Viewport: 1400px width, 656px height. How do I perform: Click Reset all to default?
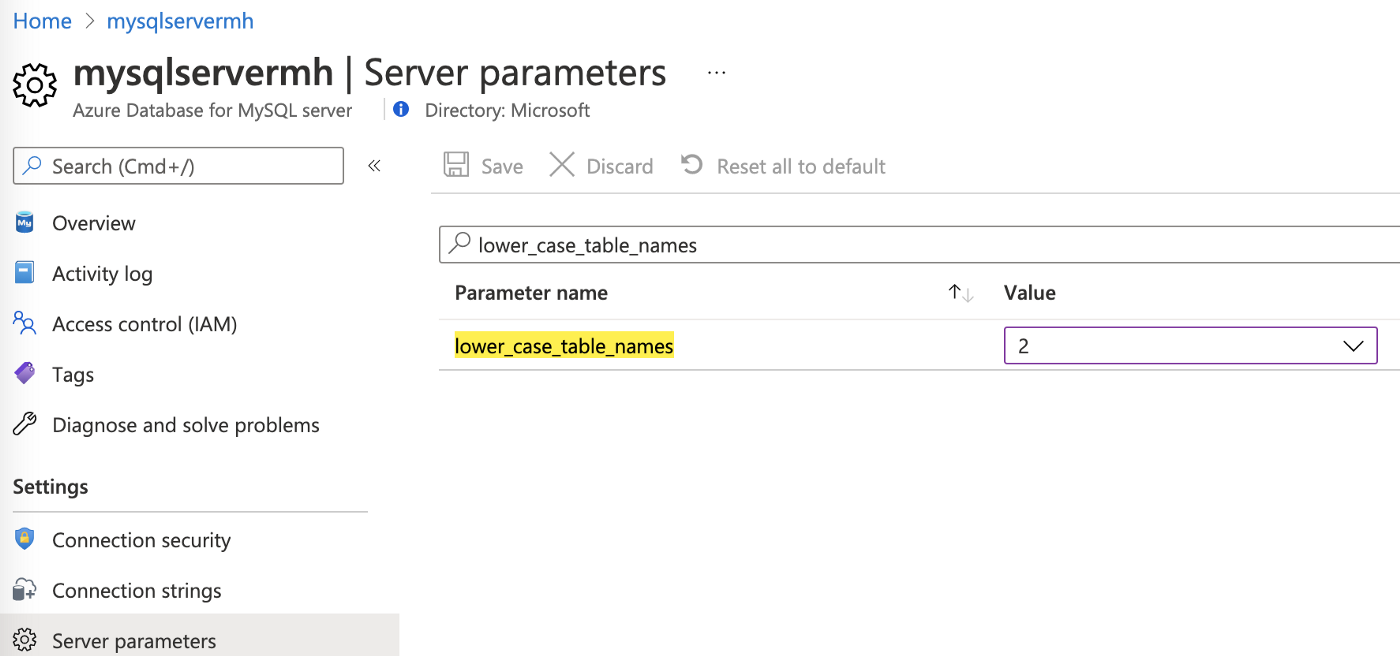tap(783, 166)
